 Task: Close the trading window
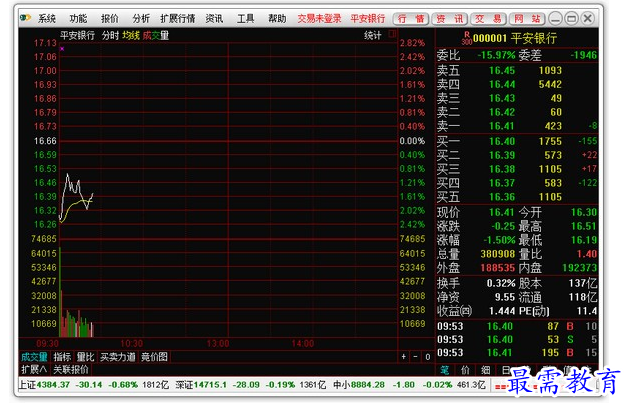pos(588,18)
